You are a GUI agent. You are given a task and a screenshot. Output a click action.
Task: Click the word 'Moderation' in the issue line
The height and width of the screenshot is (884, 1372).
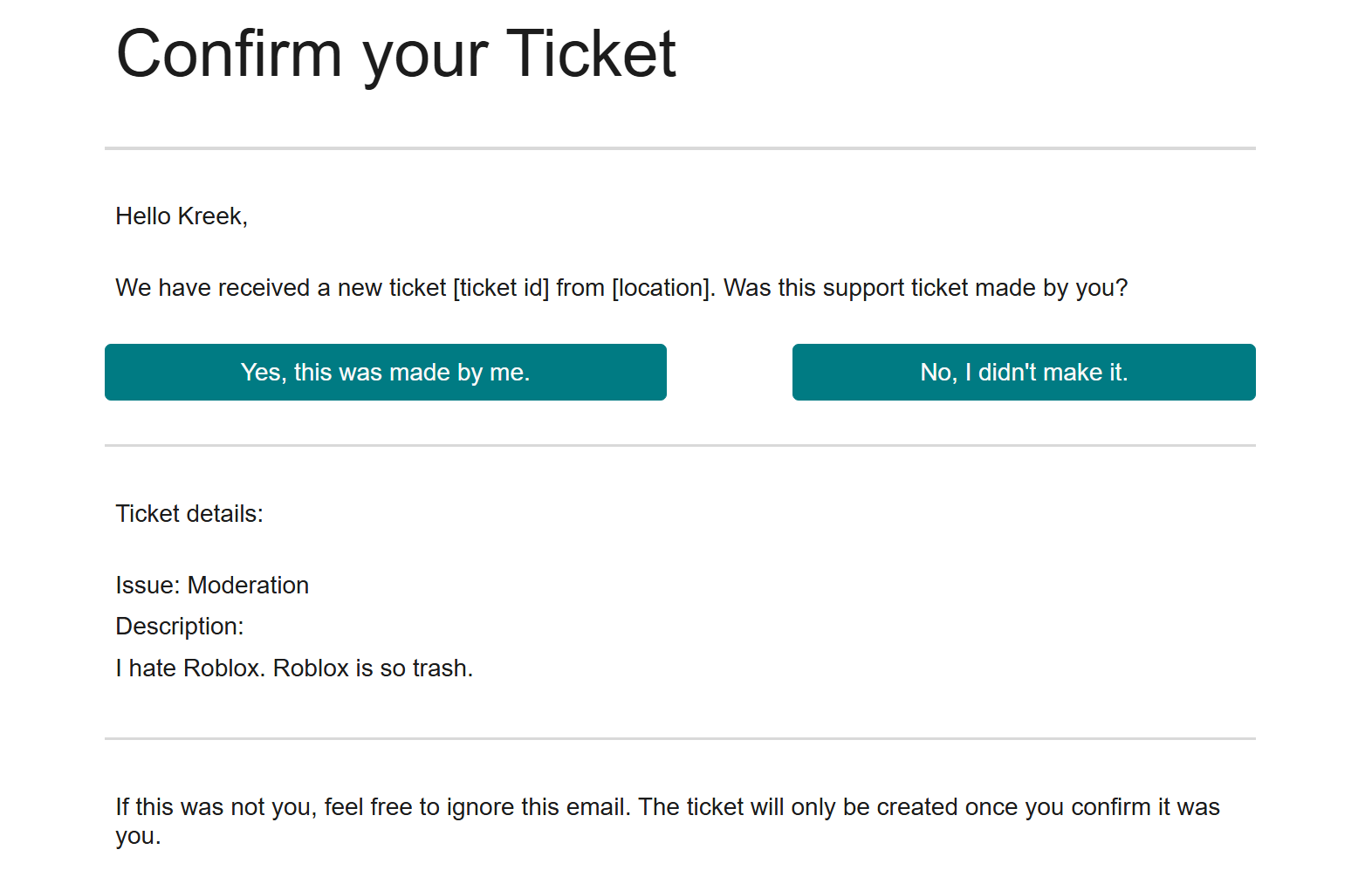(x=248, y=586)
